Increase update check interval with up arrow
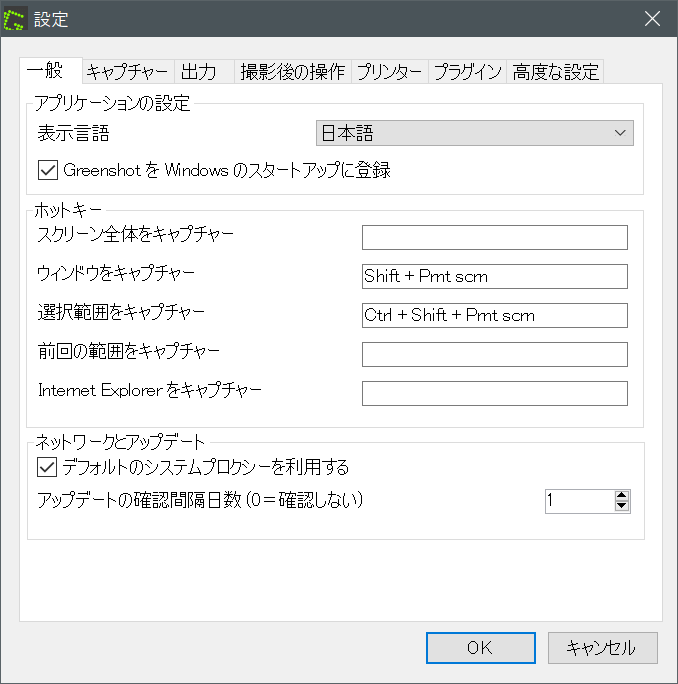The image size is (678, 684). click(622, 496)
